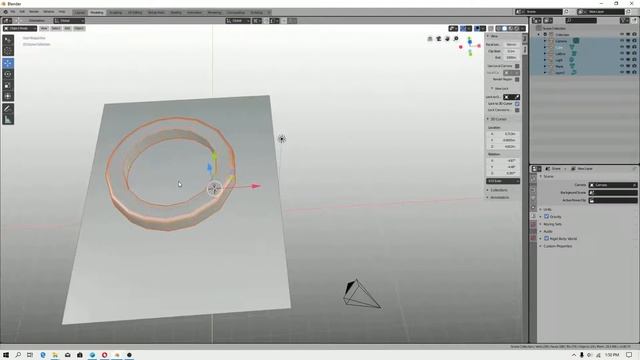The height and width of the screenshot is (360, 640).
Task: Open the viewport shading options dropdown
Action: pyautogui.click(x=522, y=29)
